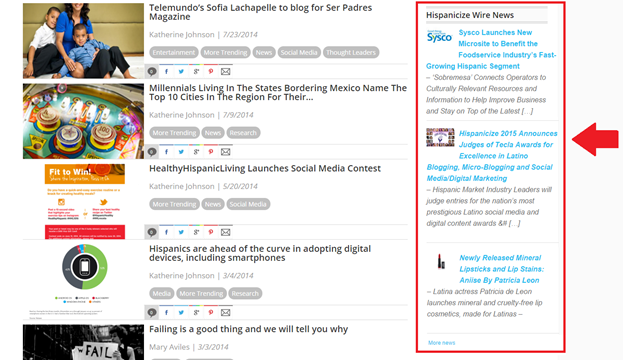
Task: Open Hispanicize 2015 Announces Judges wire story
Action: pyautogui.click(x=492, y=156)
